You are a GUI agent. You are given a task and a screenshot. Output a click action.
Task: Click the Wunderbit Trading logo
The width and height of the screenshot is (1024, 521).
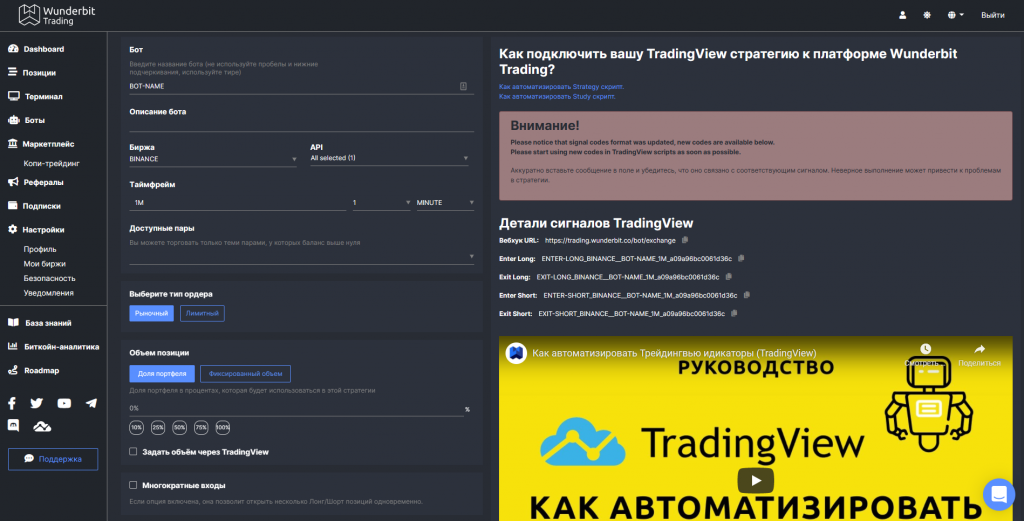point(57,15)
